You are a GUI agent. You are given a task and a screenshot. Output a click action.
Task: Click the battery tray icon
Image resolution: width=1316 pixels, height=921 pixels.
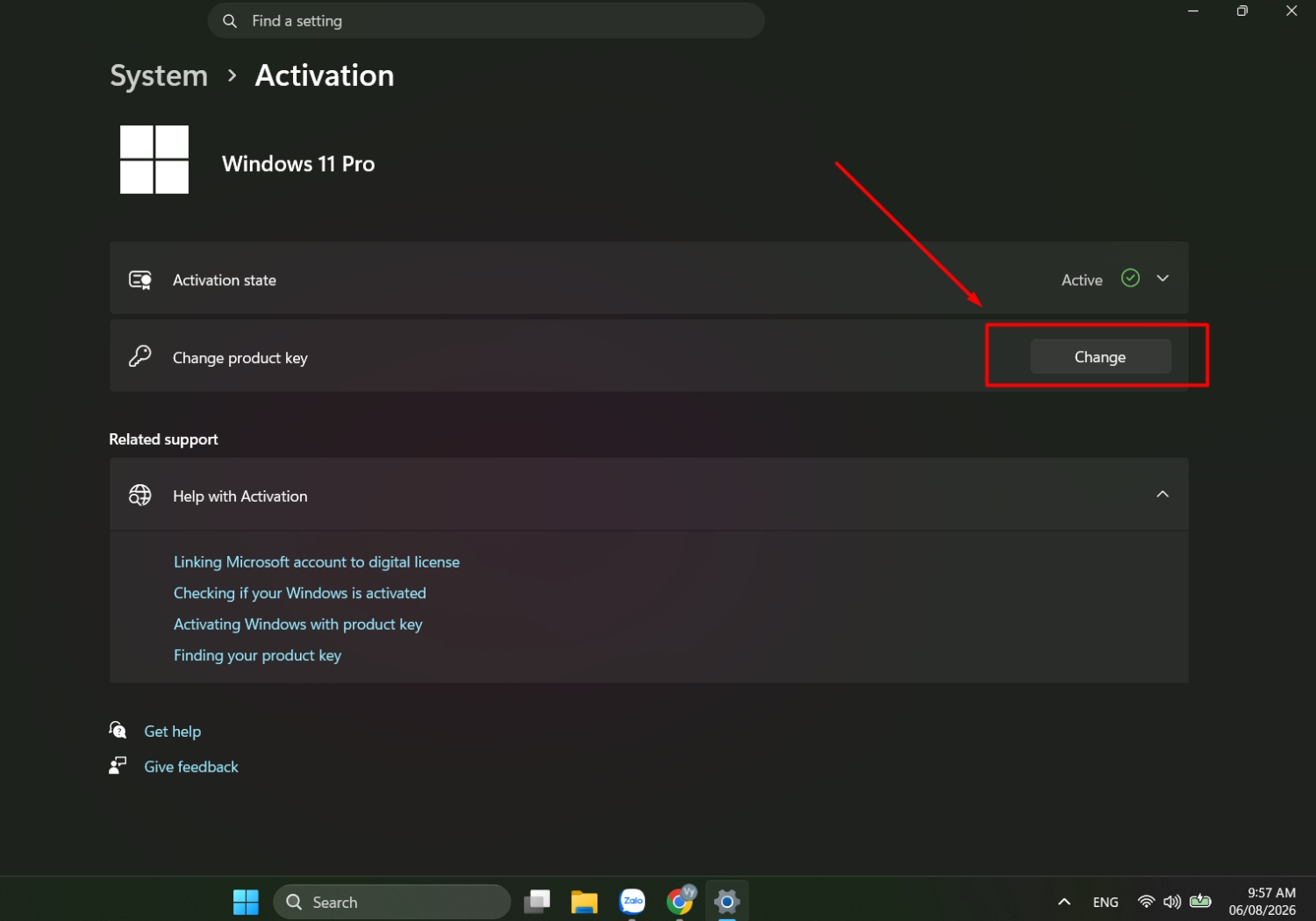(1201, 901)
